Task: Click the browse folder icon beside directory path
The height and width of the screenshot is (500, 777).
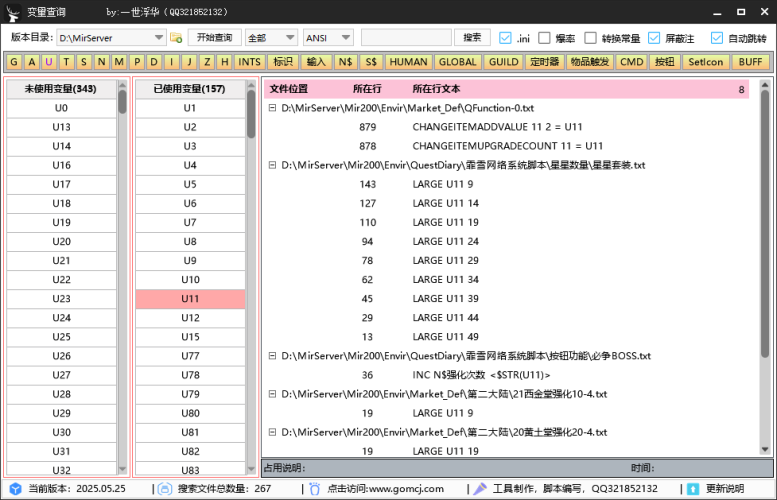Action: [x=176, y=38]
